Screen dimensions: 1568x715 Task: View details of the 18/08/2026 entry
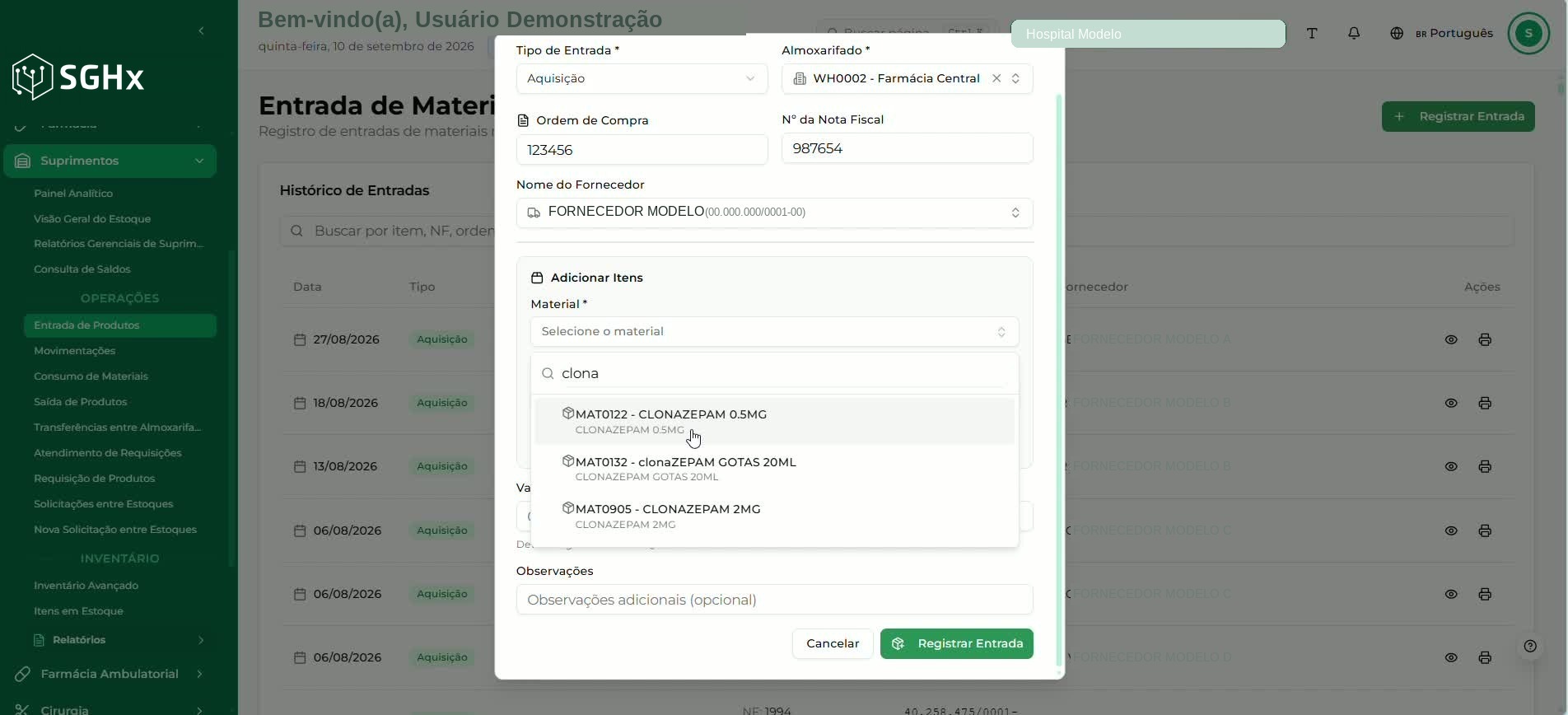tap(1451, 403)
